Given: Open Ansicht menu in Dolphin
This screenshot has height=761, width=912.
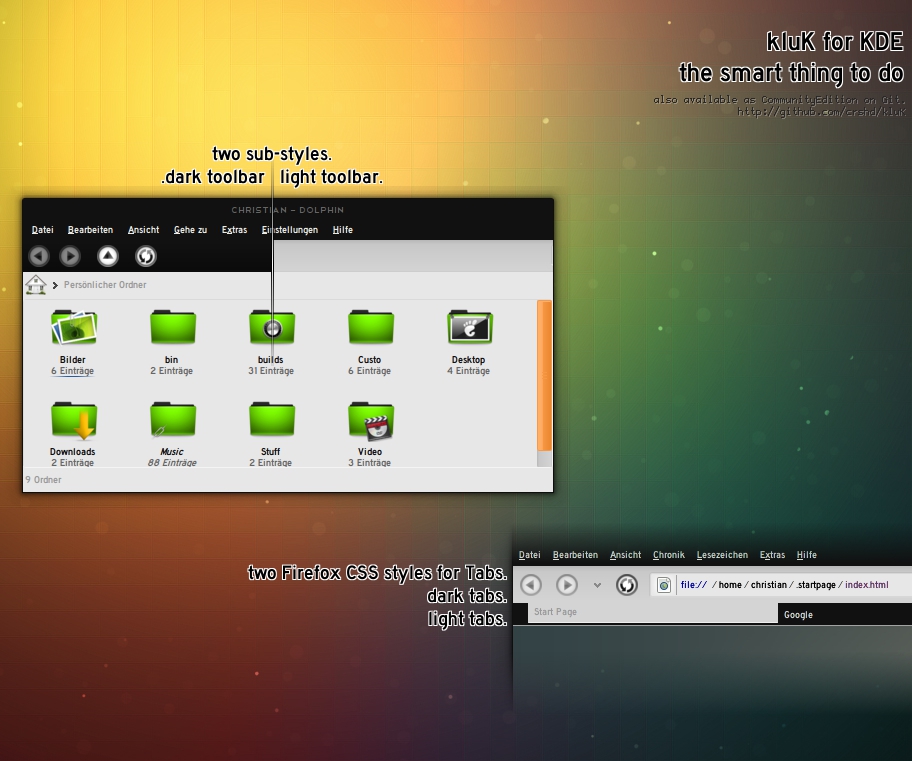Looking at the screenshot, I should pos(144,230).
